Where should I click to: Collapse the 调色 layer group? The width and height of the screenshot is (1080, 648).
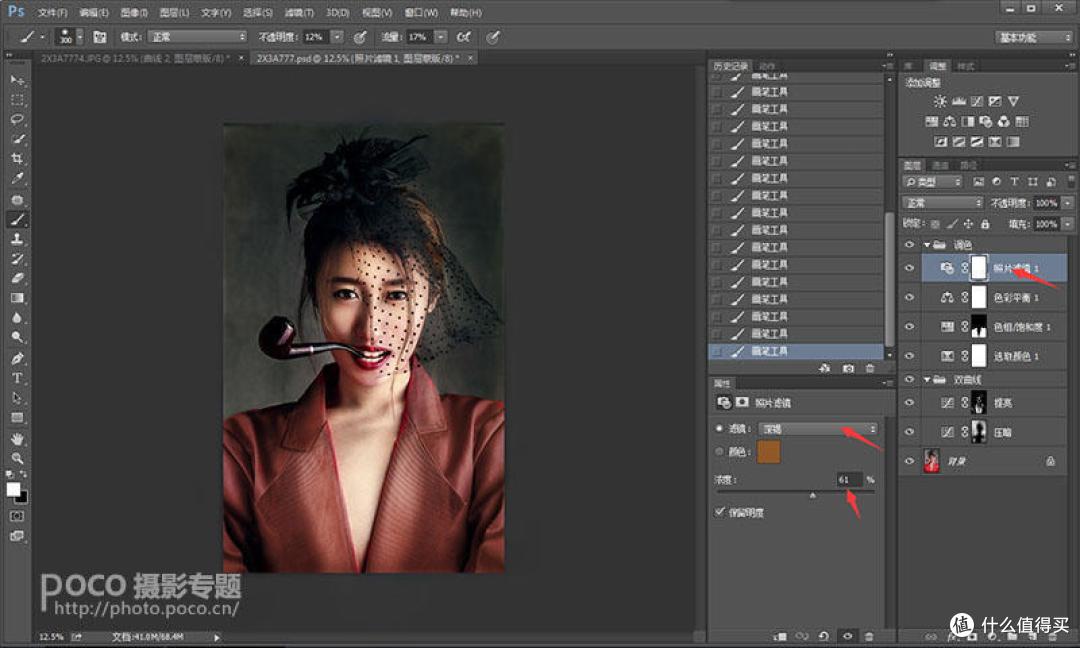pos(927,244)
